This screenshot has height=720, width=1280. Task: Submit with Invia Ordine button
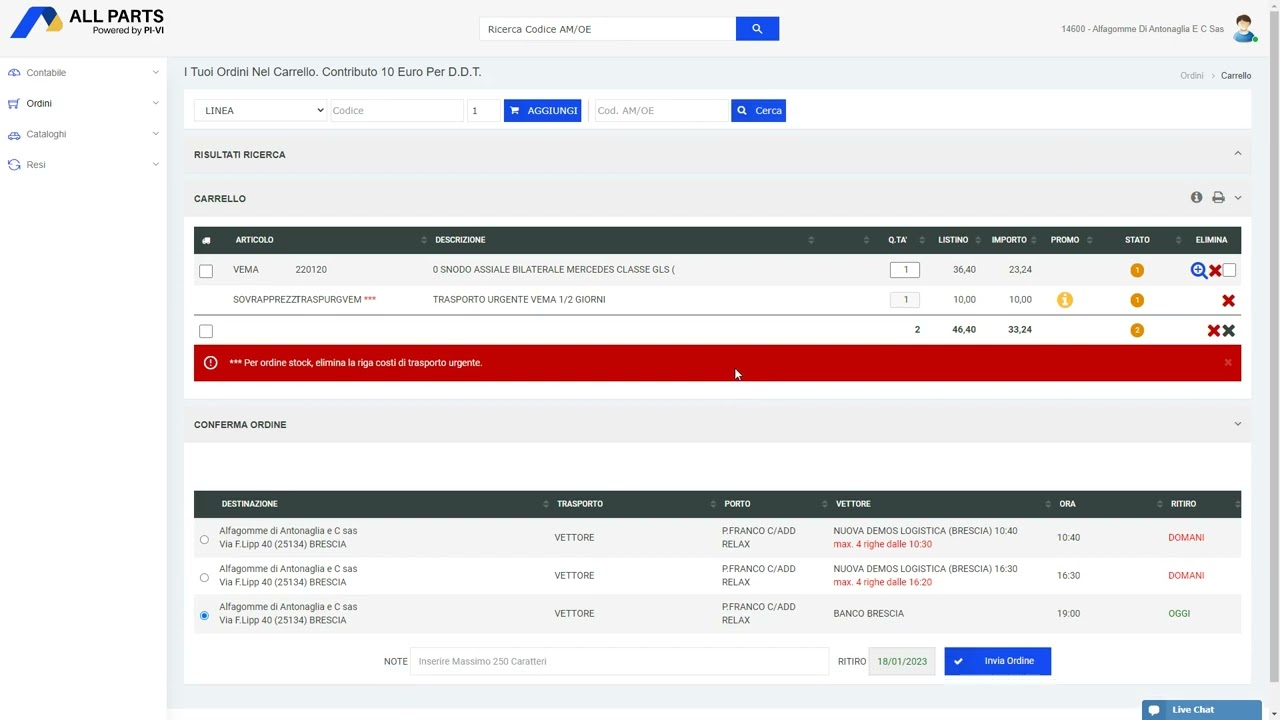998,661
